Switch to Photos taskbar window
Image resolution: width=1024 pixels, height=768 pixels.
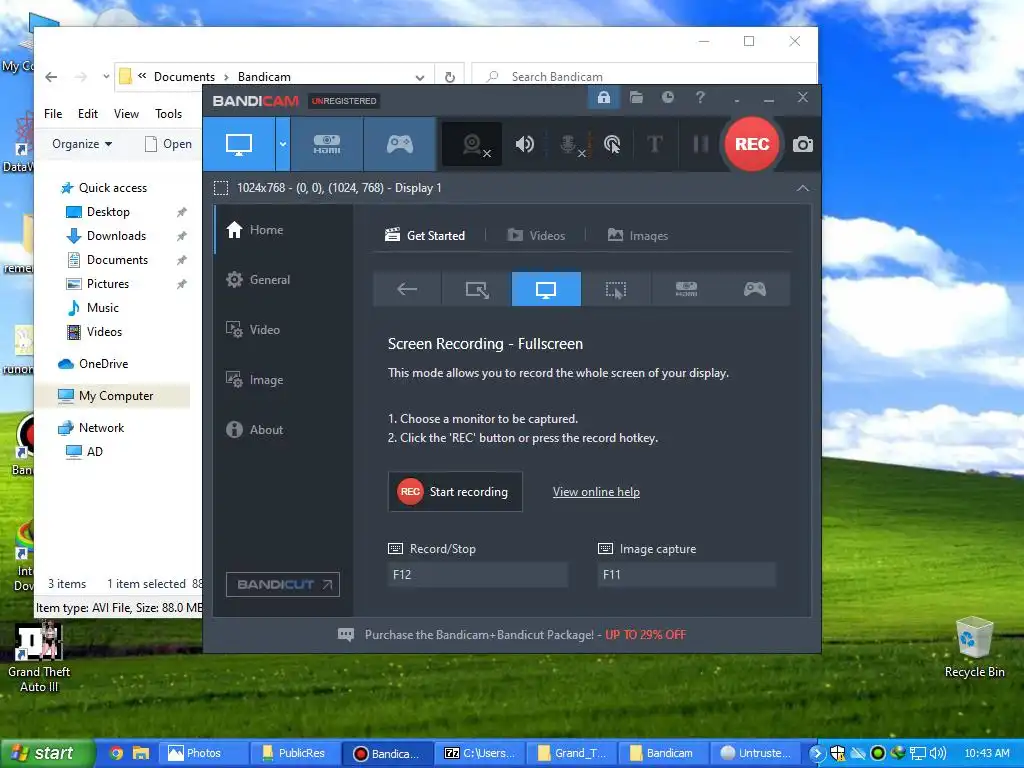(203, 753)
